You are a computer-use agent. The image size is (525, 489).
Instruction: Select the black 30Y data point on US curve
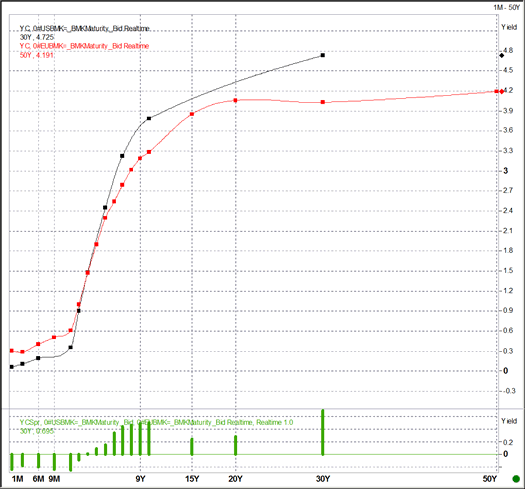click(x=323, y=55)
